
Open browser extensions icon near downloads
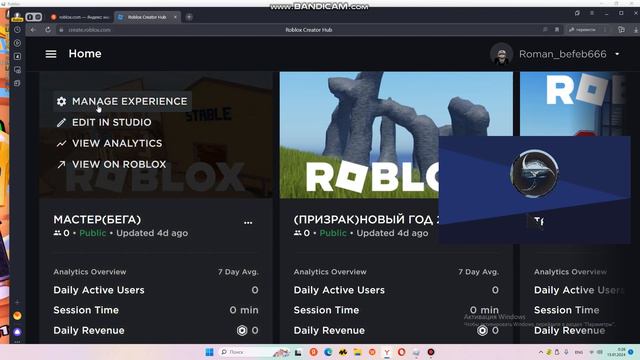[621, 30]
